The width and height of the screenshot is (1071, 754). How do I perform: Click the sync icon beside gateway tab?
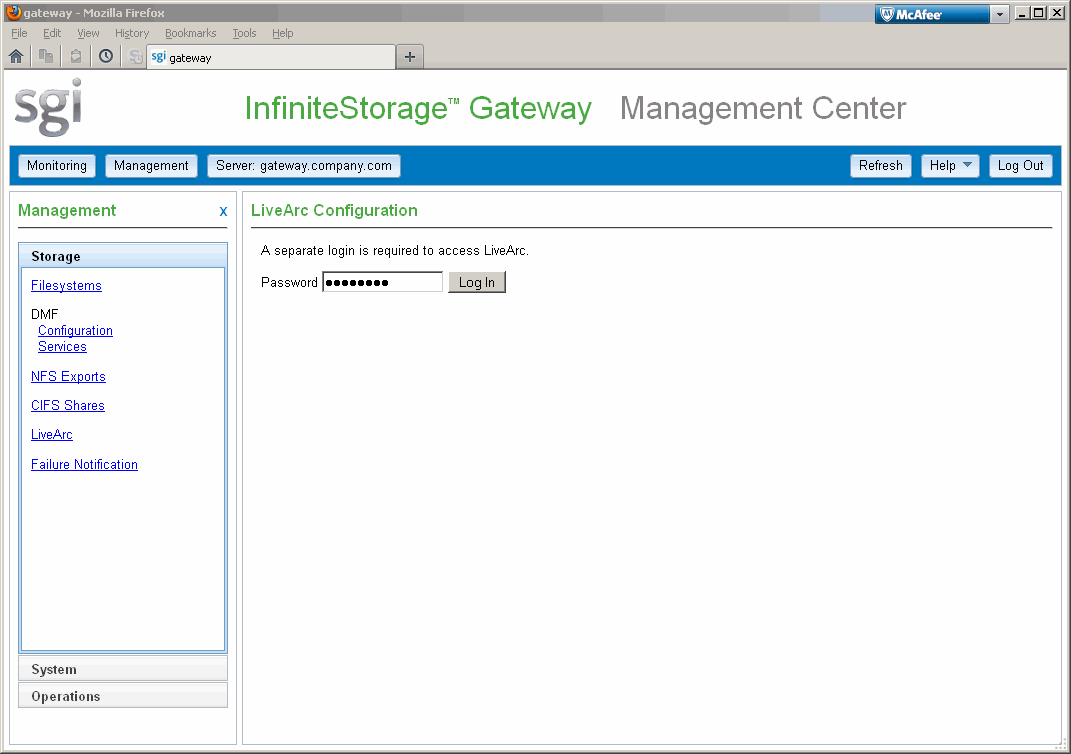tap(136, 57)
